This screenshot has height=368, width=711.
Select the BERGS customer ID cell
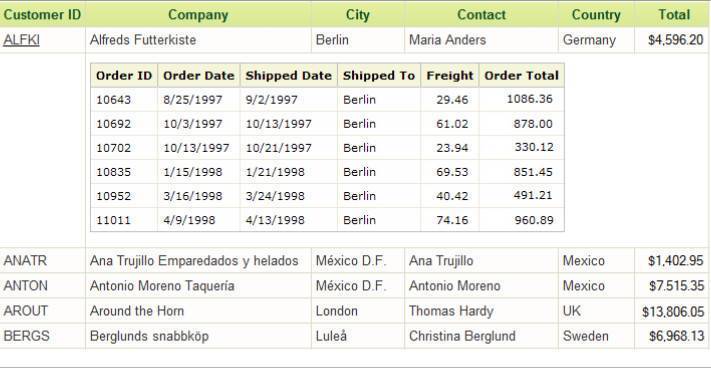tap(26, 336)
